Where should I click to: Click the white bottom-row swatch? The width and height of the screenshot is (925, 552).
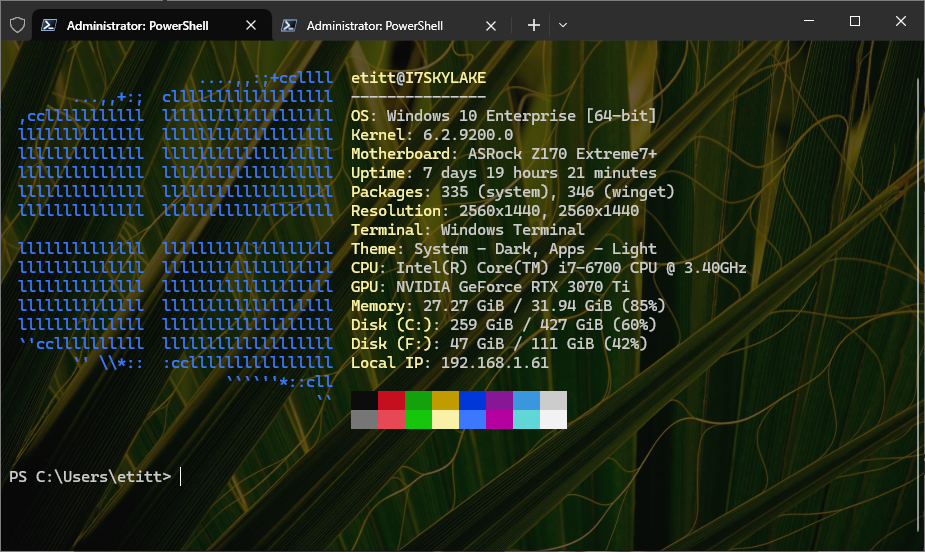[553, 419]
